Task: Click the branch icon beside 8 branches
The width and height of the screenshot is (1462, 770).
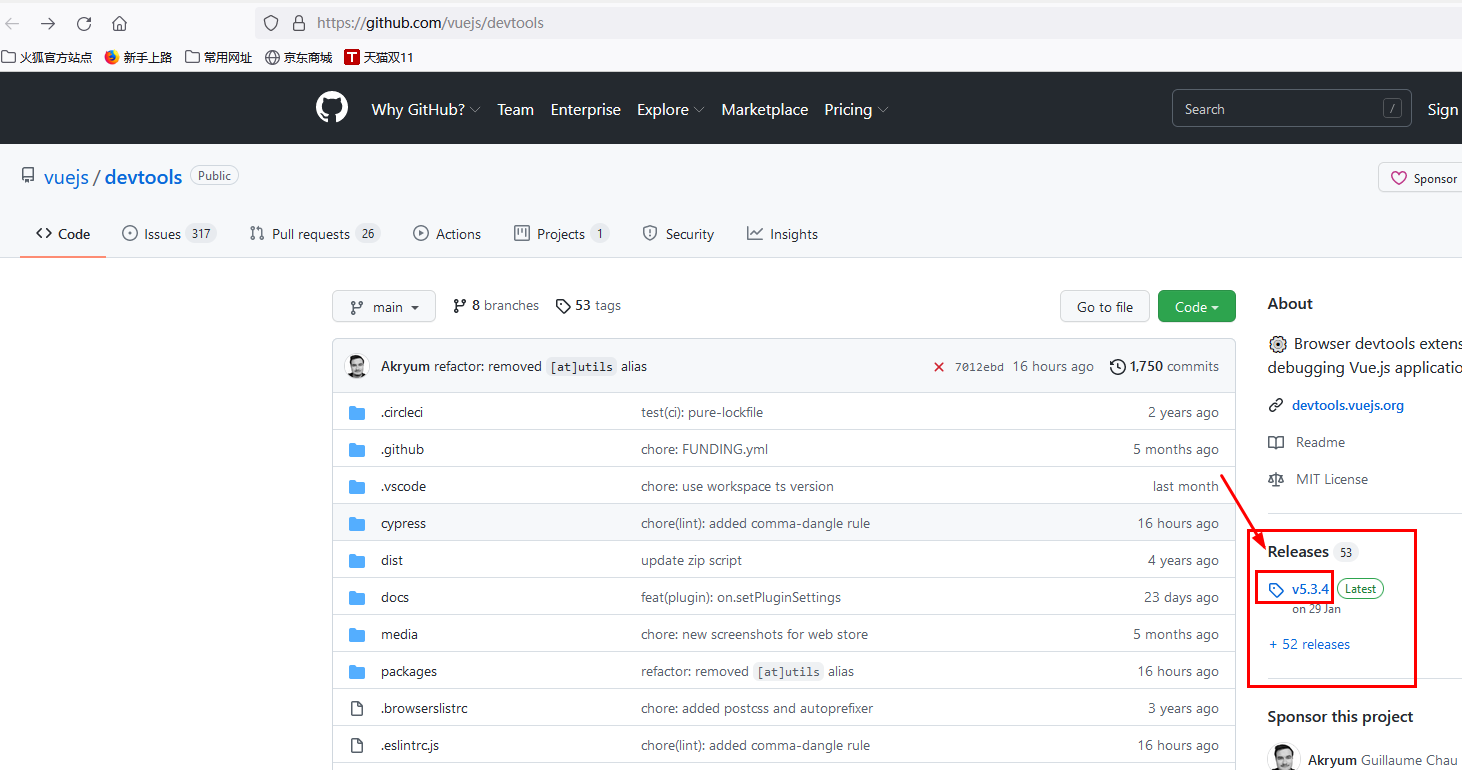Action: (x=460, y=305)
